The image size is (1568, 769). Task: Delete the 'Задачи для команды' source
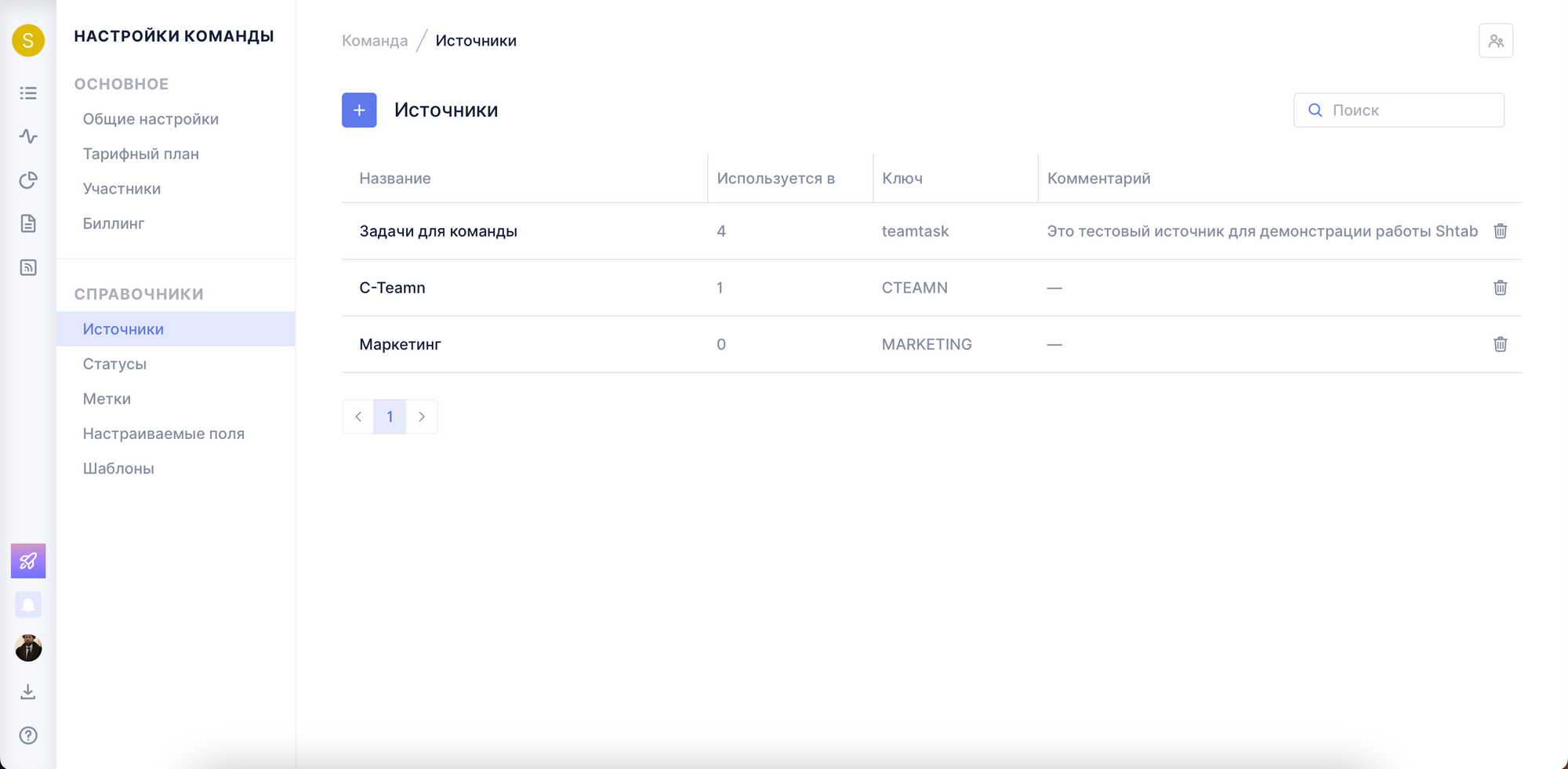pos(1500,231)
